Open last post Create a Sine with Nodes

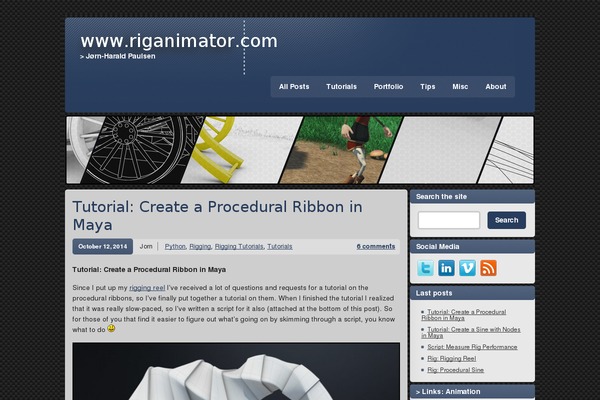[x=471, y=332]
